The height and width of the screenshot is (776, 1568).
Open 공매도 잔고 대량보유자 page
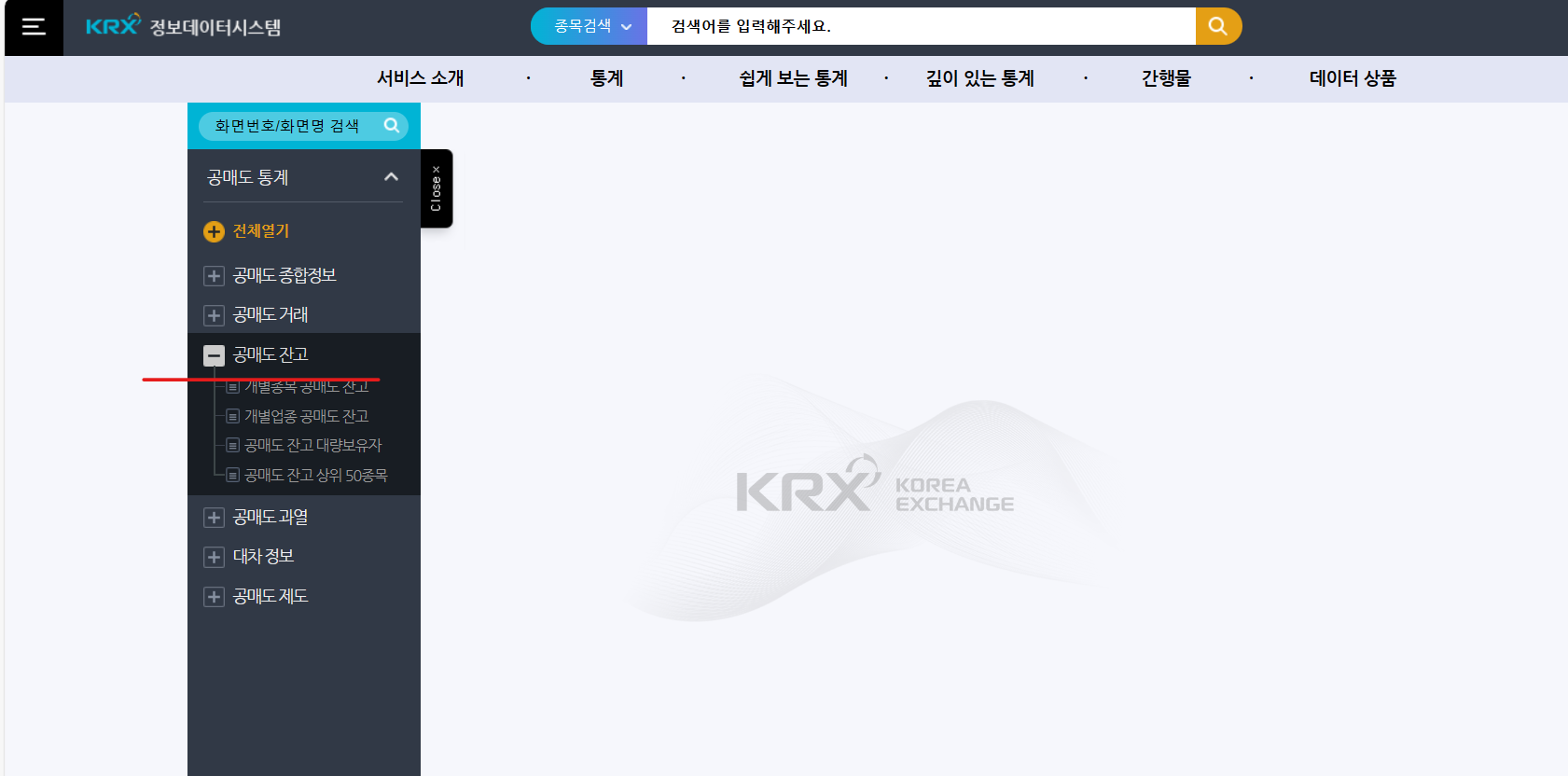(312, 446)
